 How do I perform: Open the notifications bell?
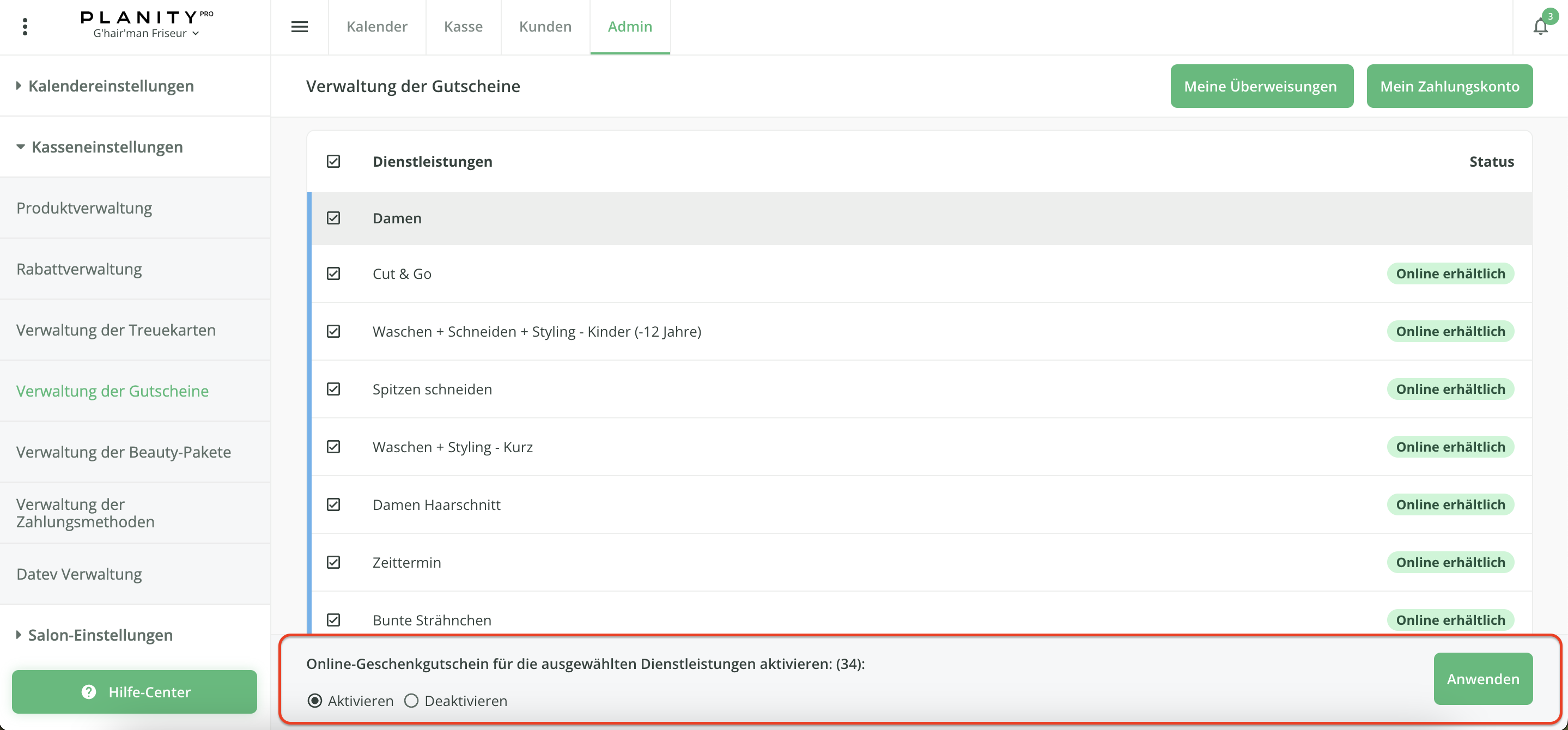(1540, 27)
